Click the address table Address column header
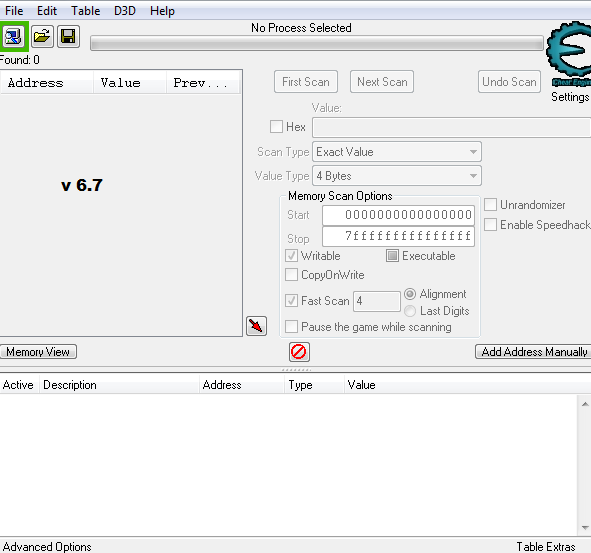Image resolution: width=591 pixels, height=553 pixels. point(242,385)
